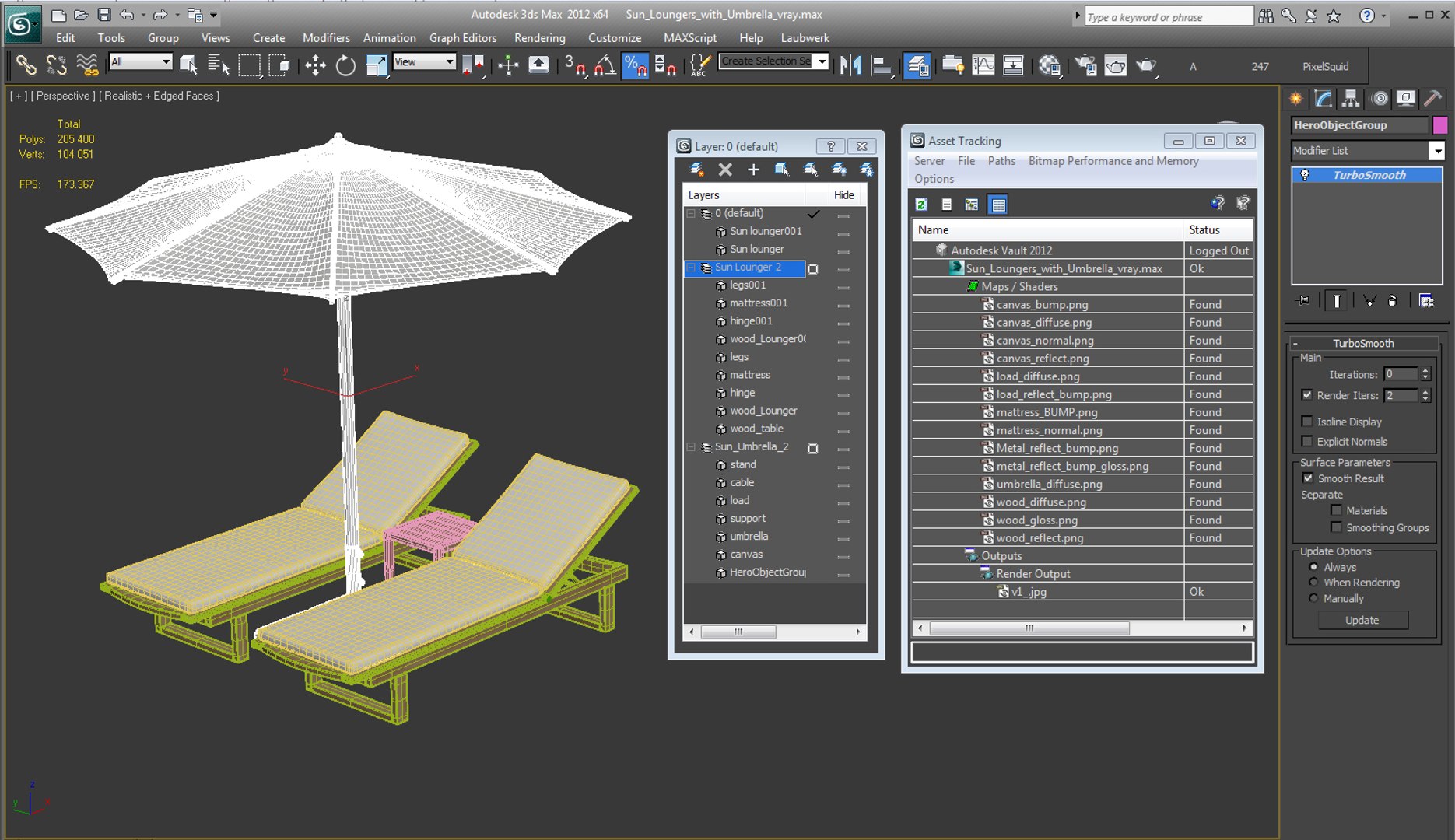
Task: Refresh the Asset Tracking list
Action: click(921, 205)
